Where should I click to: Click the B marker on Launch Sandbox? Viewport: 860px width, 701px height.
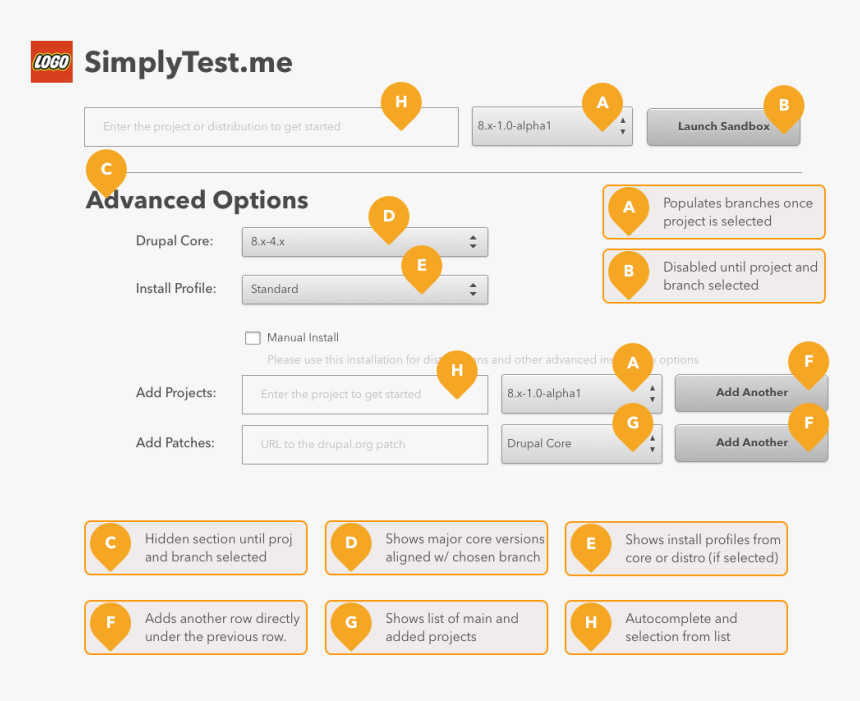tap(784, 104)
